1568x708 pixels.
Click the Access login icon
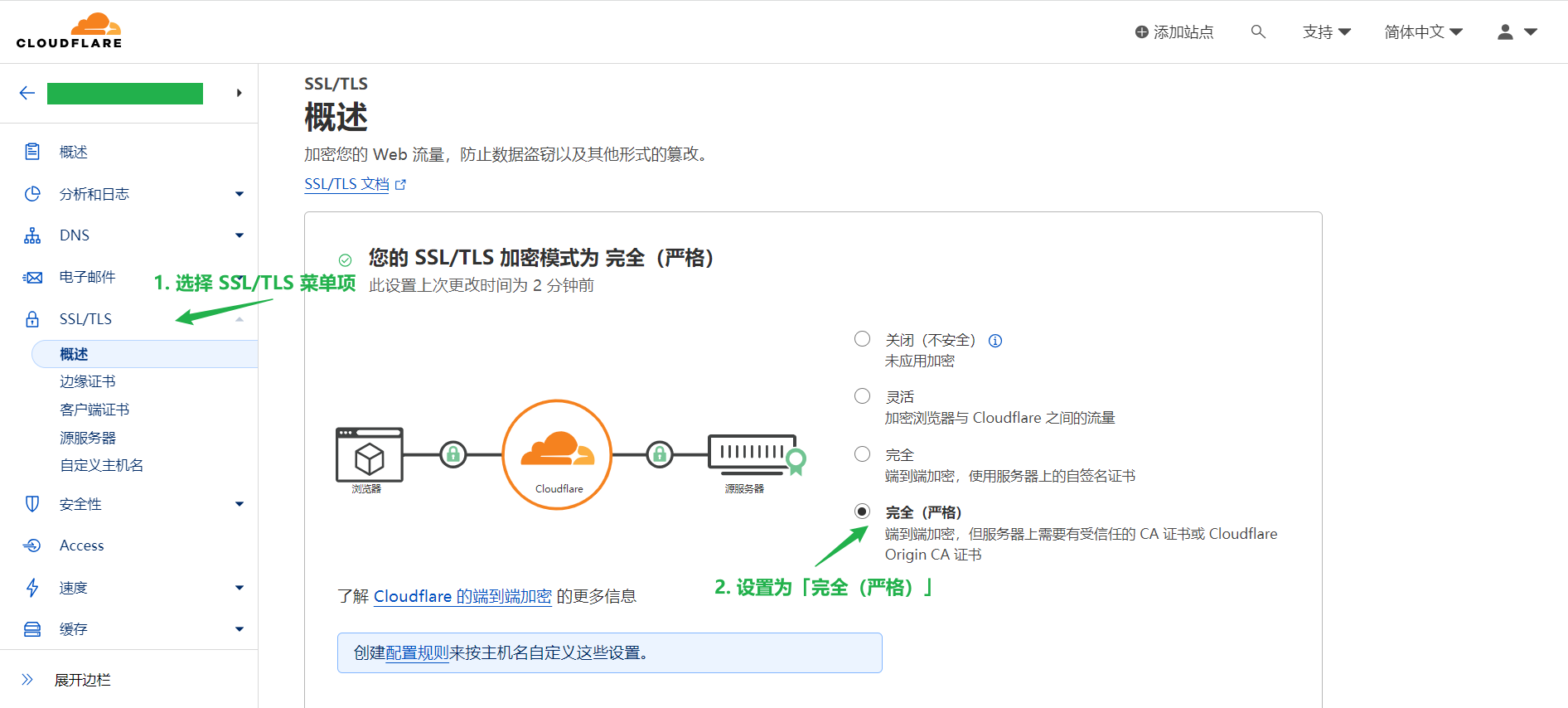[x=32, y=546]
